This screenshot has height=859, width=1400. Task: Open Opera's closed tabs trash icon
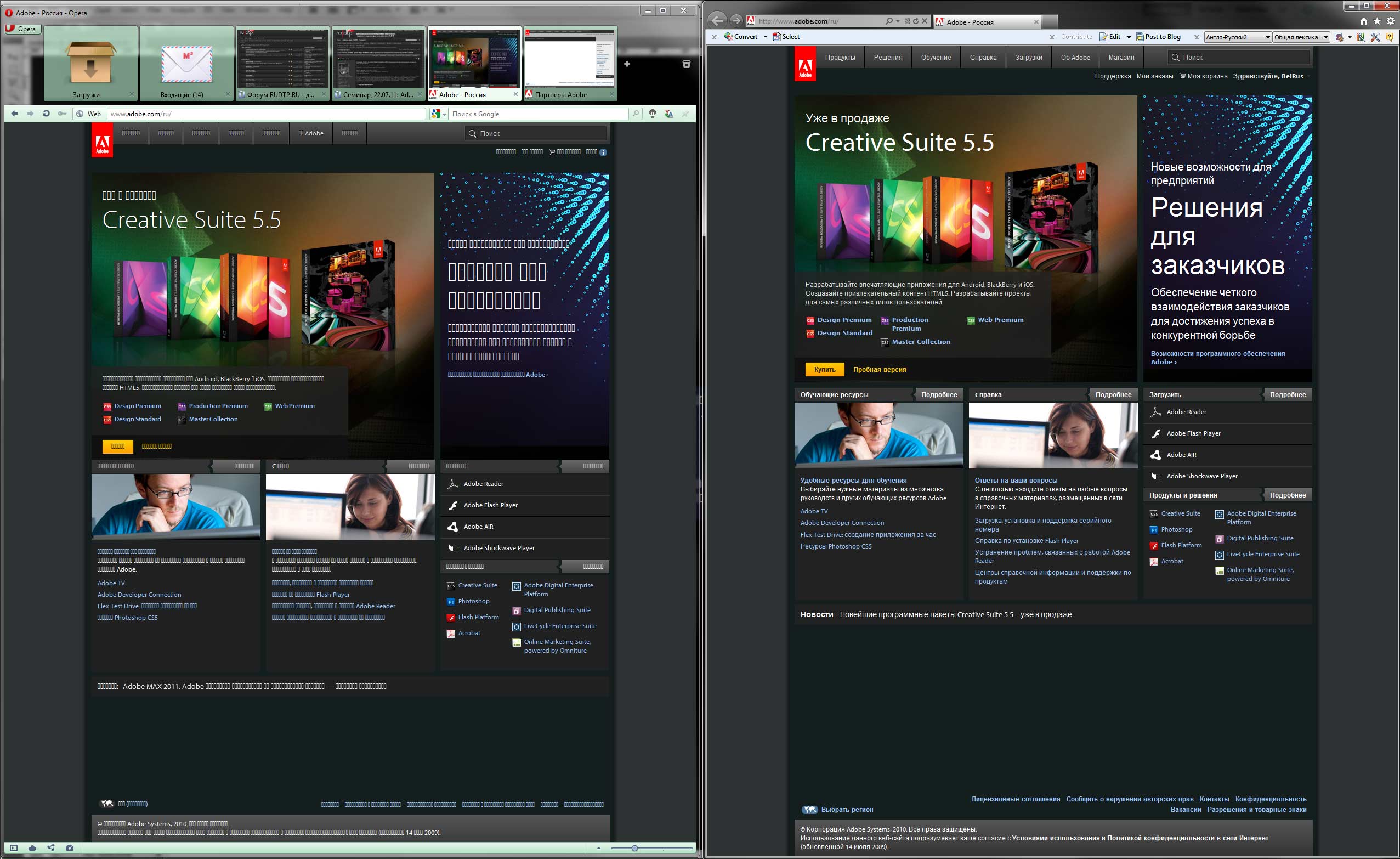click(x=687, y=64)
